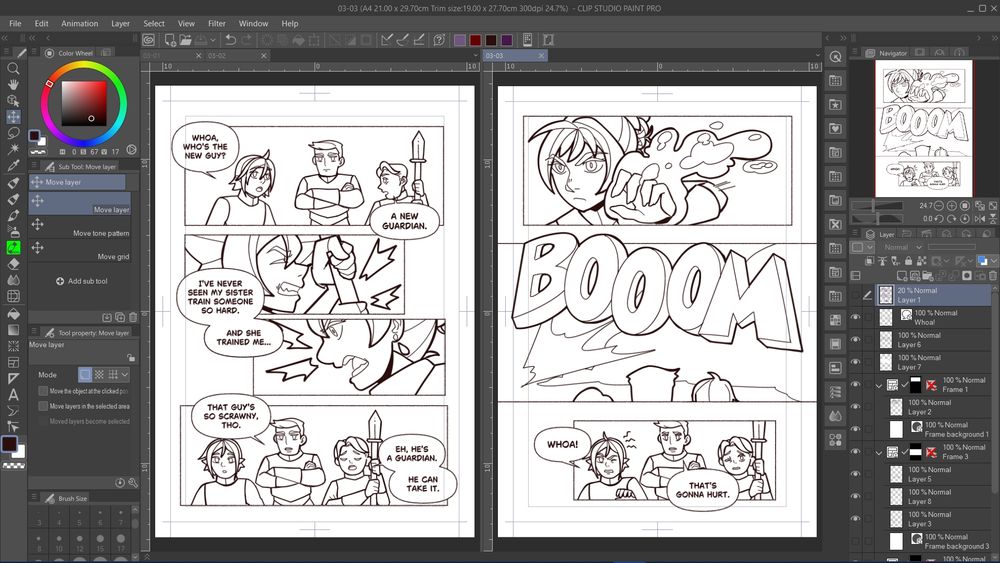Select the Operation object tool
The height and width of the screenshot is (563, 1000).
[13, 101]
